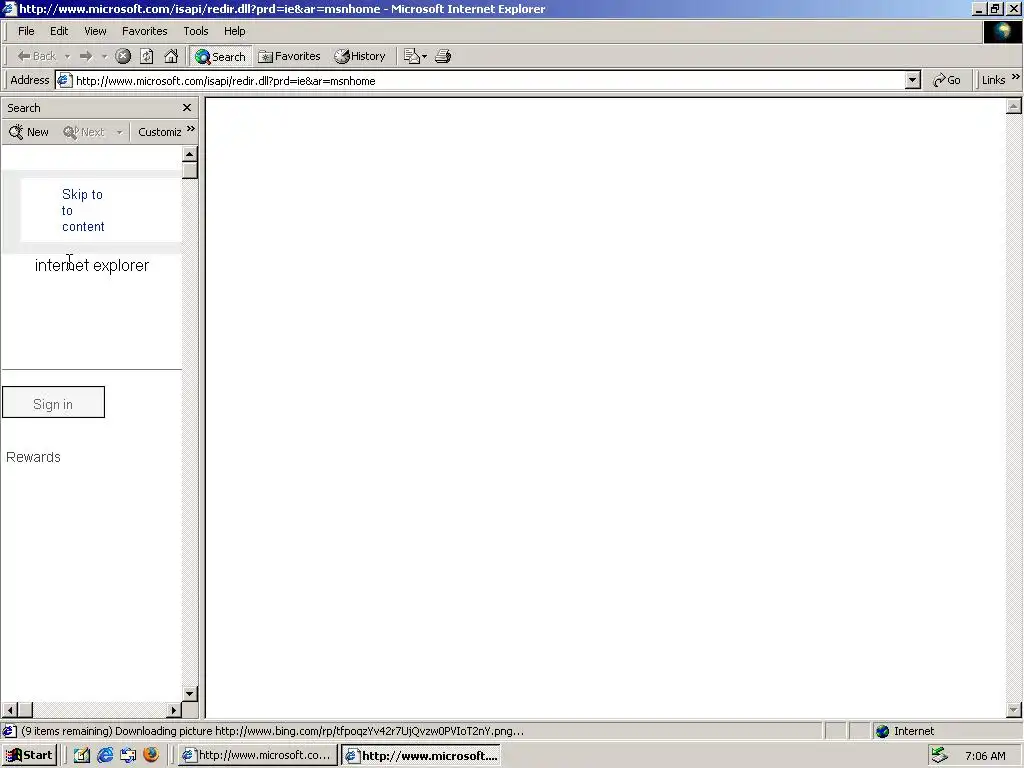Click the Customize button in Search panel
Screen dimensions: 1024x768
[159, 132]
